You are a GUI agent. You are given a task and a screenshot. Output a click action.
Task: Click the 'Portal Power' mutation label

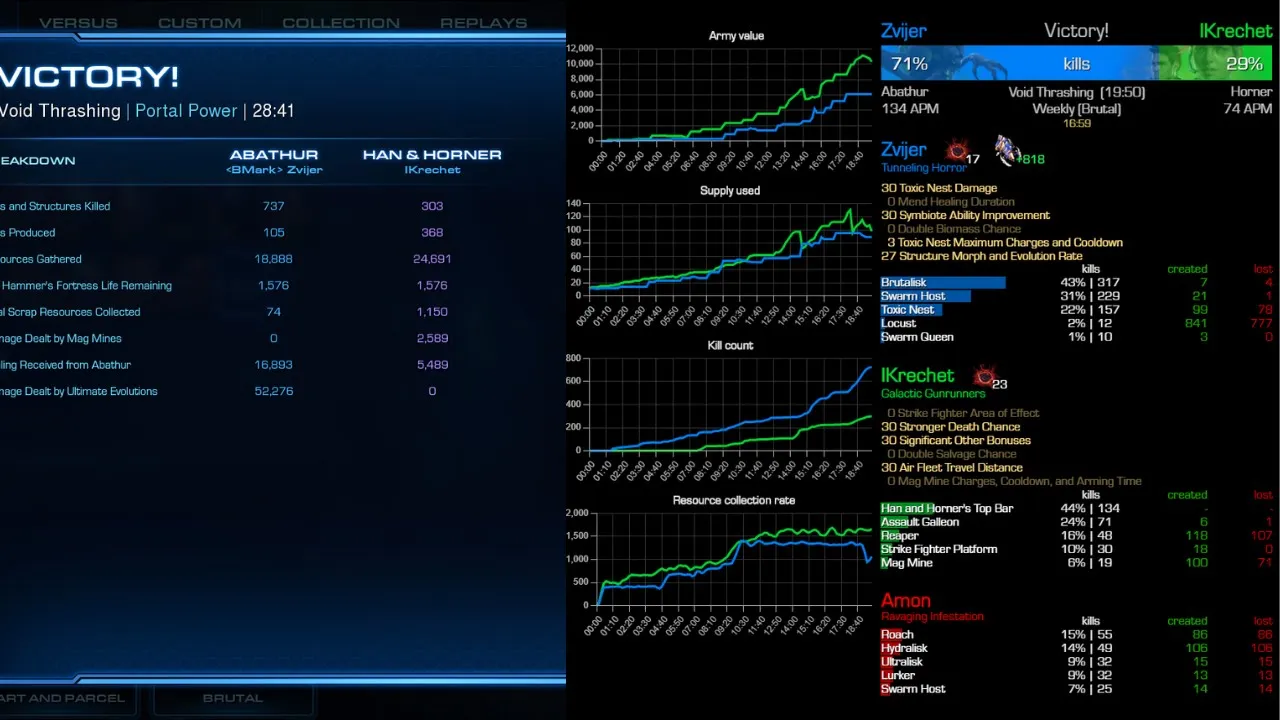pos(186,111)
